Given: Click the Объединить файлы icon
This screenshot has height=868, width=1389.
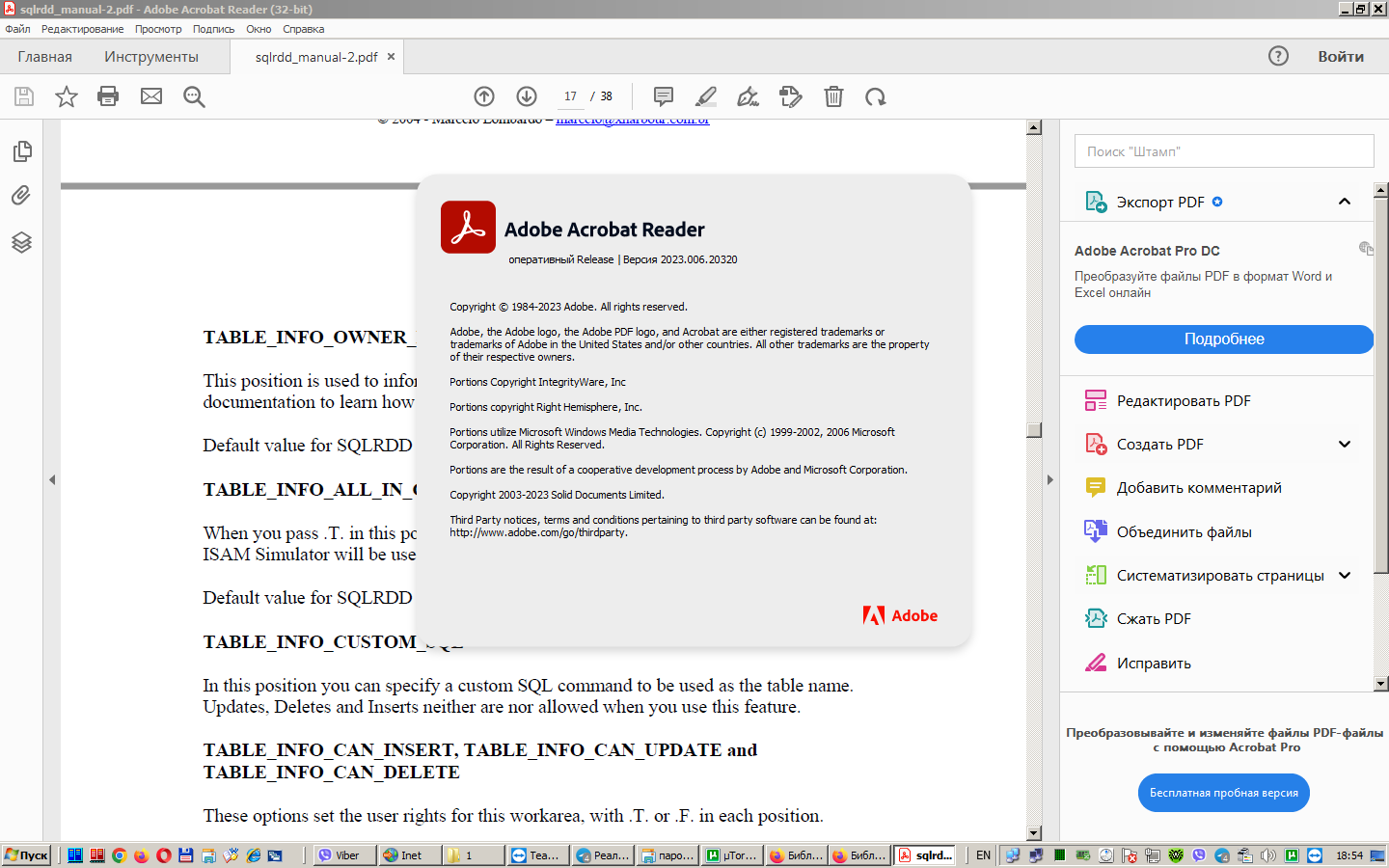Looking at the screenshot, I should [x=1096, y=531].
